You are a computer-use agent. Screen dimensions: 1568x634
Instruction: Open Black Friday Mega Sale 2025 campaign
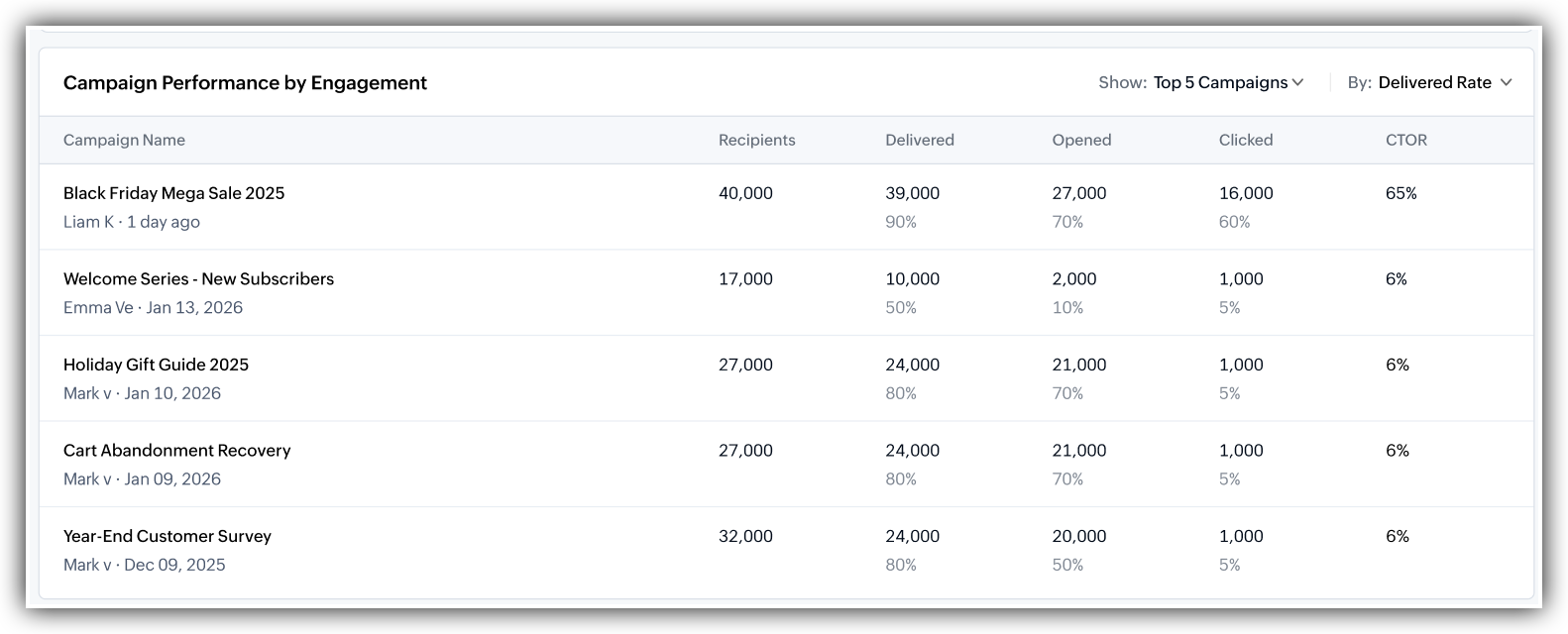[x=173, y=193]
